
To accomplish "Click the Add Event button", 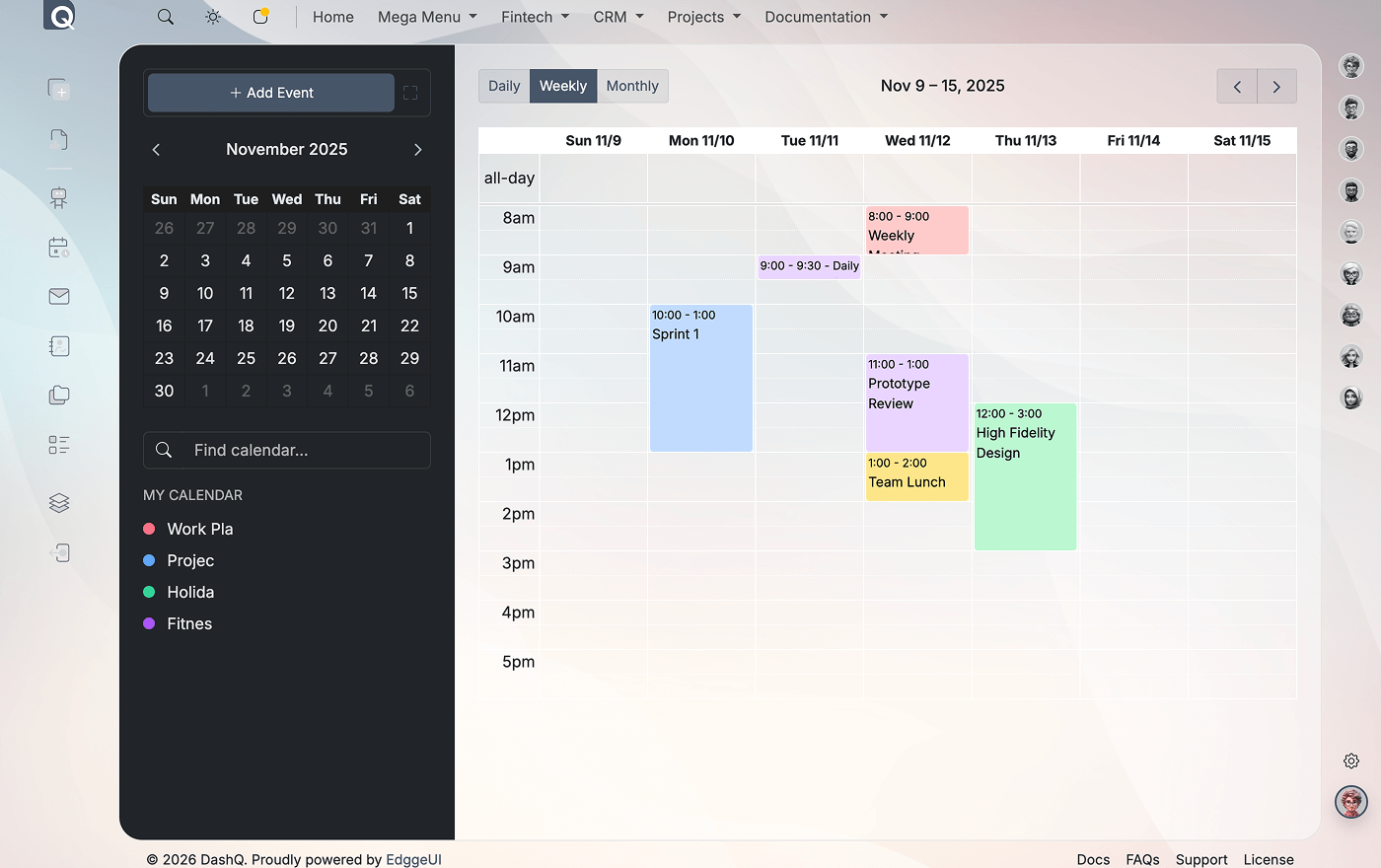I will pyautogui.click(x=270, y=92).
